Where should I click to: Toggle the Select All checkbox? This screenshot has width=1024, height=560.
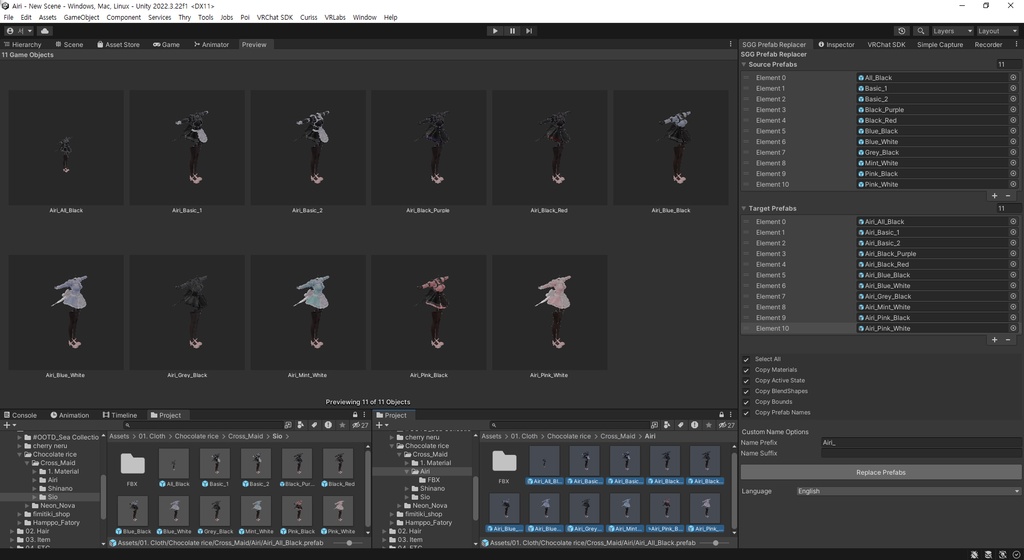(x=746, y=360)
